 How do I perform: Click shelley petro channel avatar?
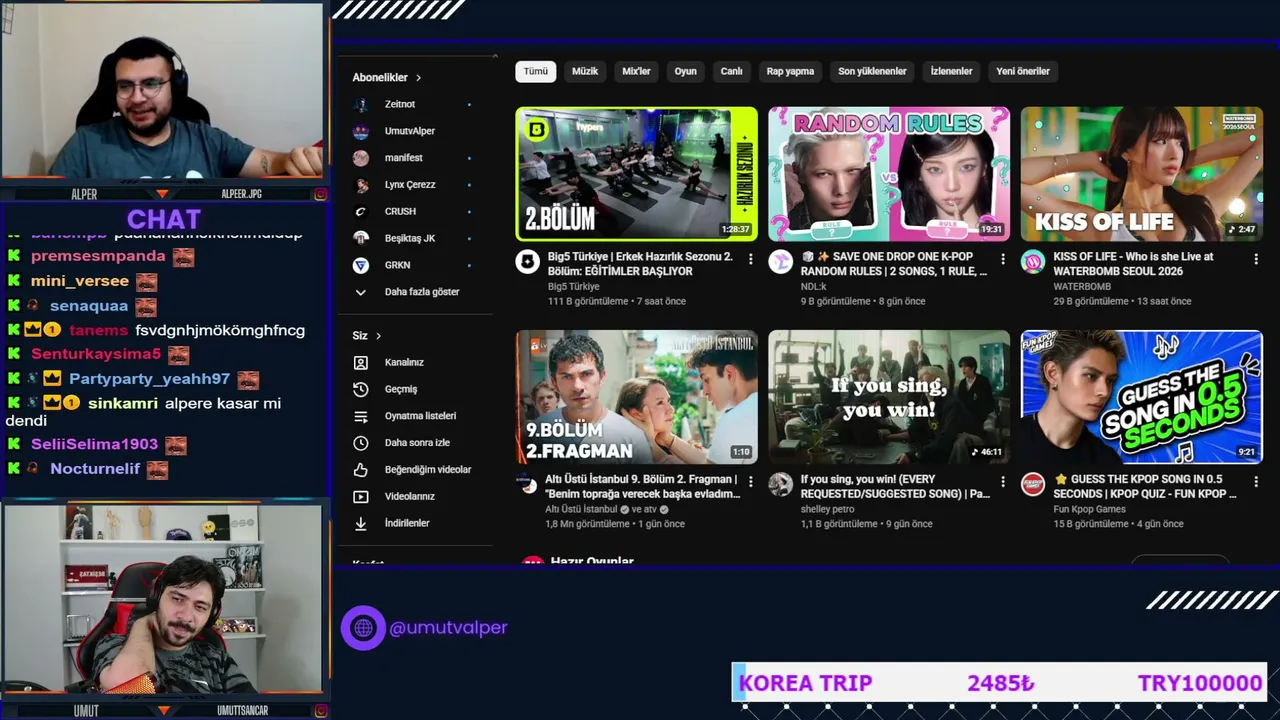coord(780,485)
